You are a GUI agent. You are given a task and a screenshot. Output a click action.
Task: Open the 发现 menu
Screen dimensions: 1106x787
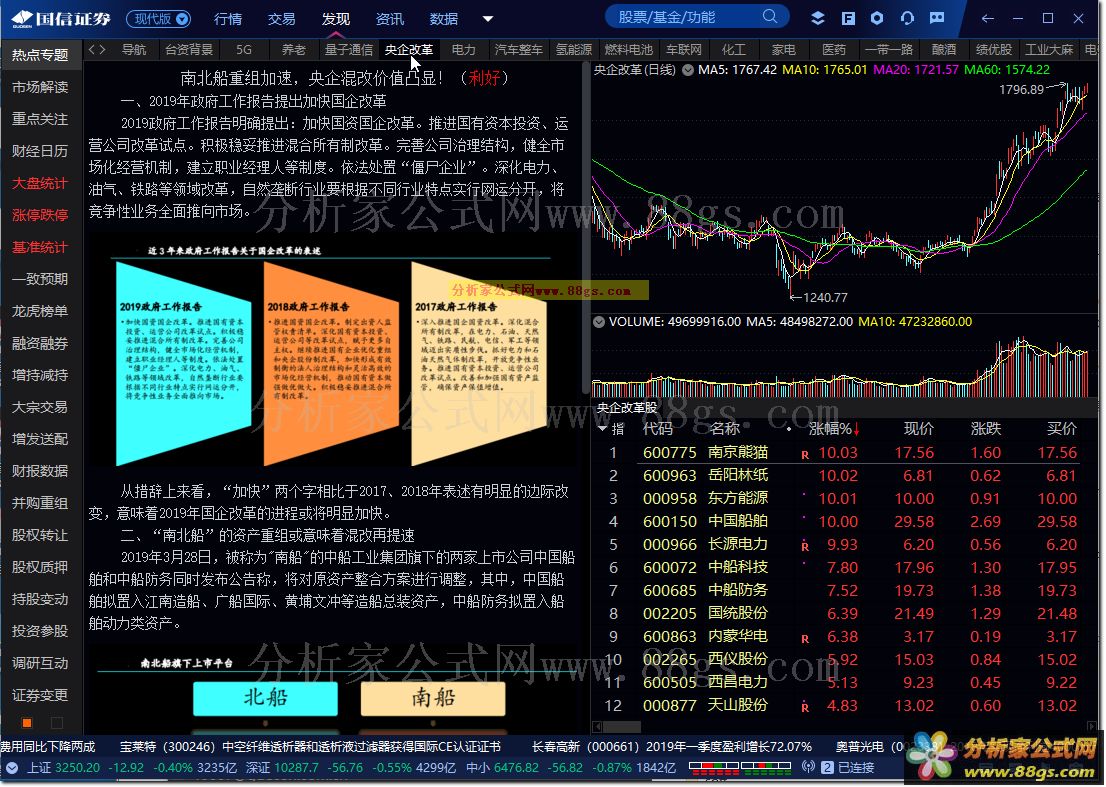336,19
